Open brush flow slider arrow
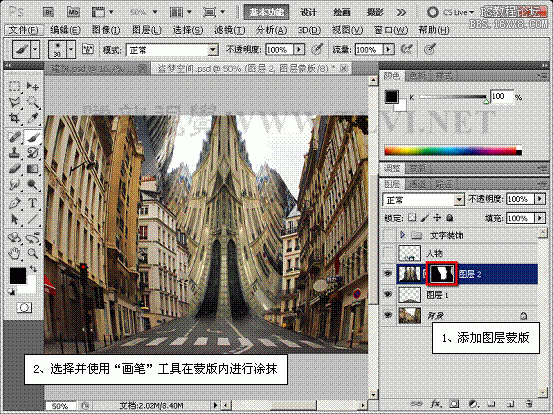Viewport: 553px width, 414px height. coord(389,49)
